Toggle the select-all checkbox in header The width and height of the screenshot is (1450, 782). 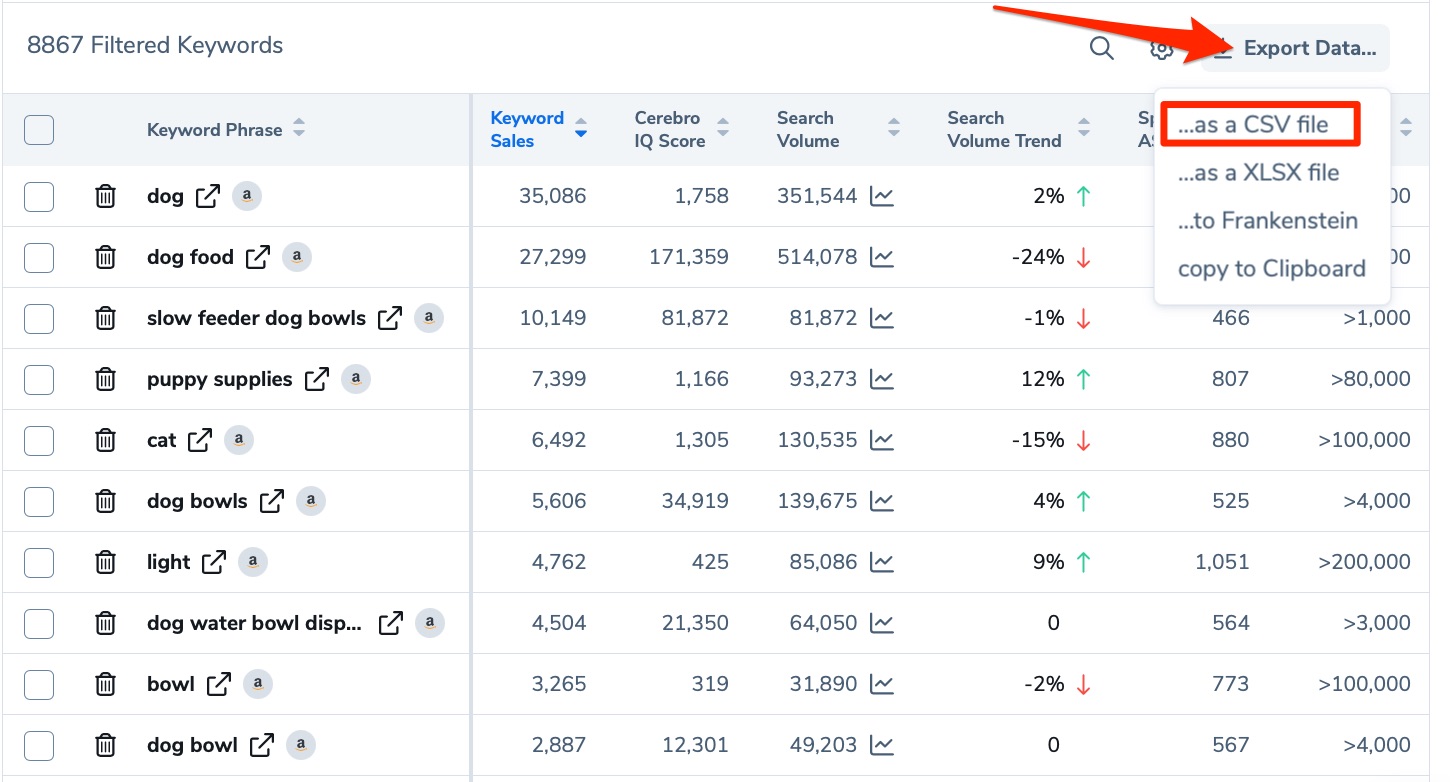point(39,130)
